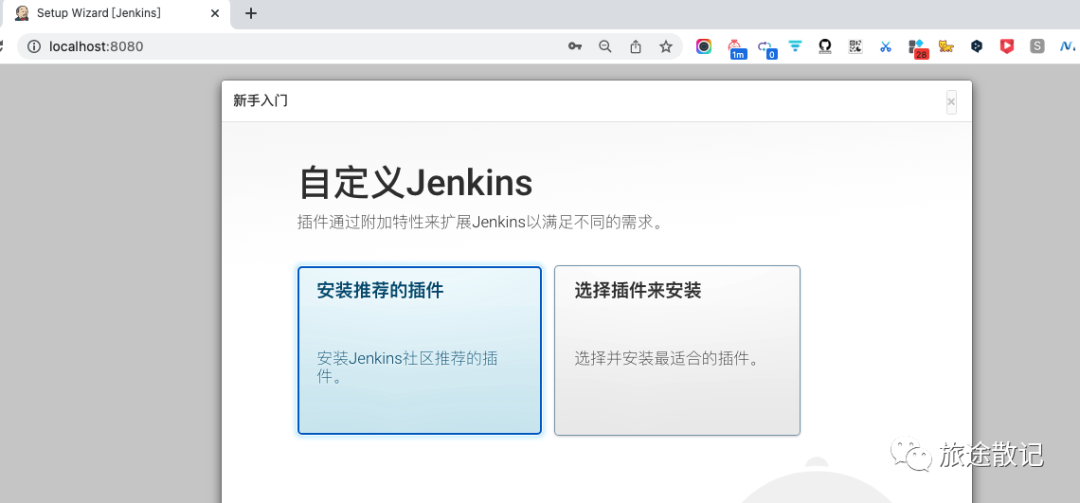This screenshot has width=1080, height=503.
Task: Open the gray S extension
Action: tap(1037, 46)
